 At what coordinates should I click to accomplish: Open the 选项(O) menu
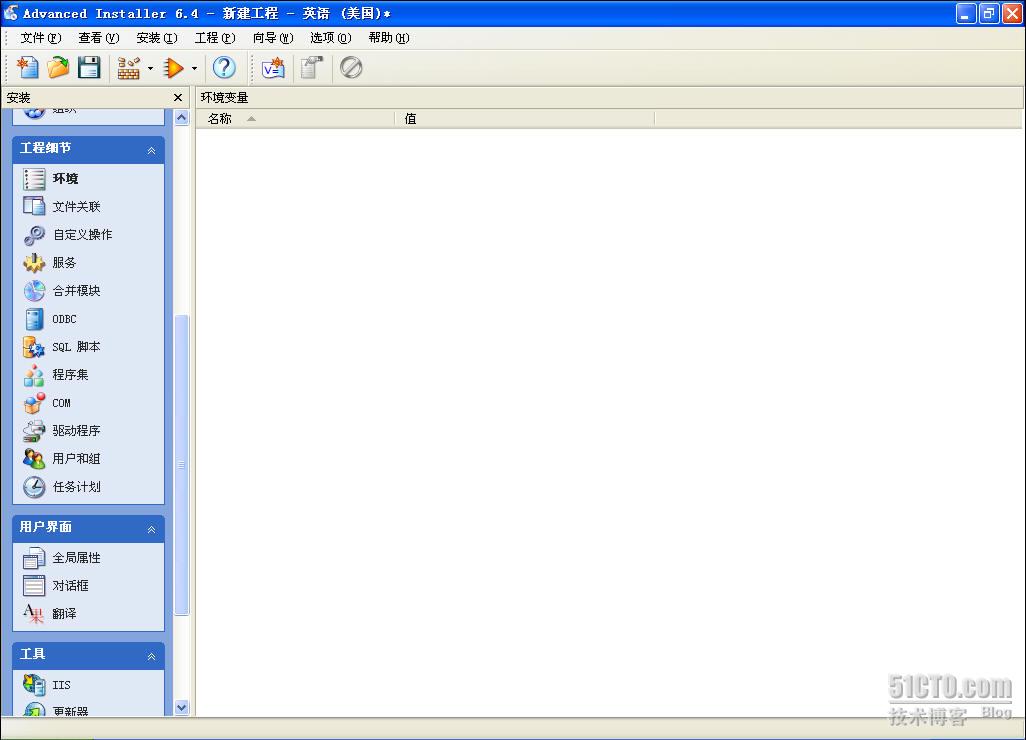(331, 38)
